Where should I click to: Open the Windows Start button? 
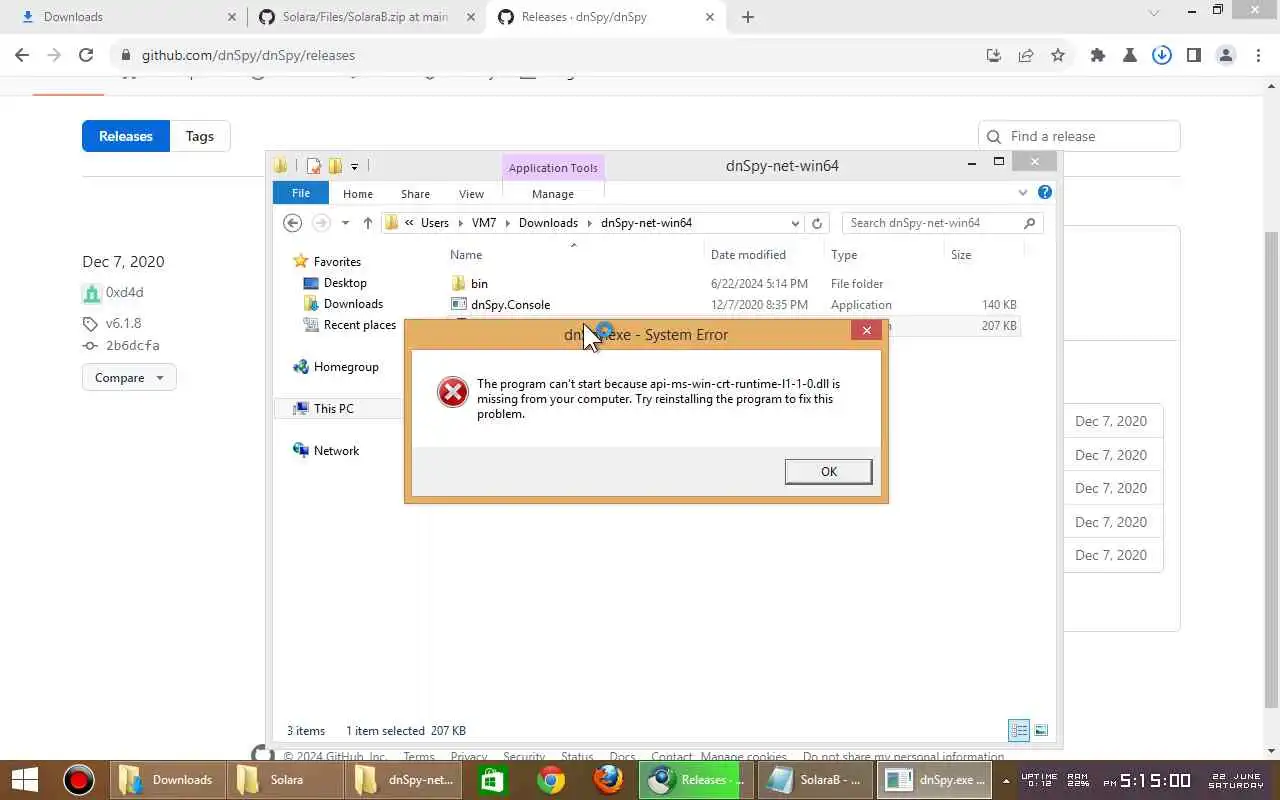pyautogui.click(x=24, y=780)
